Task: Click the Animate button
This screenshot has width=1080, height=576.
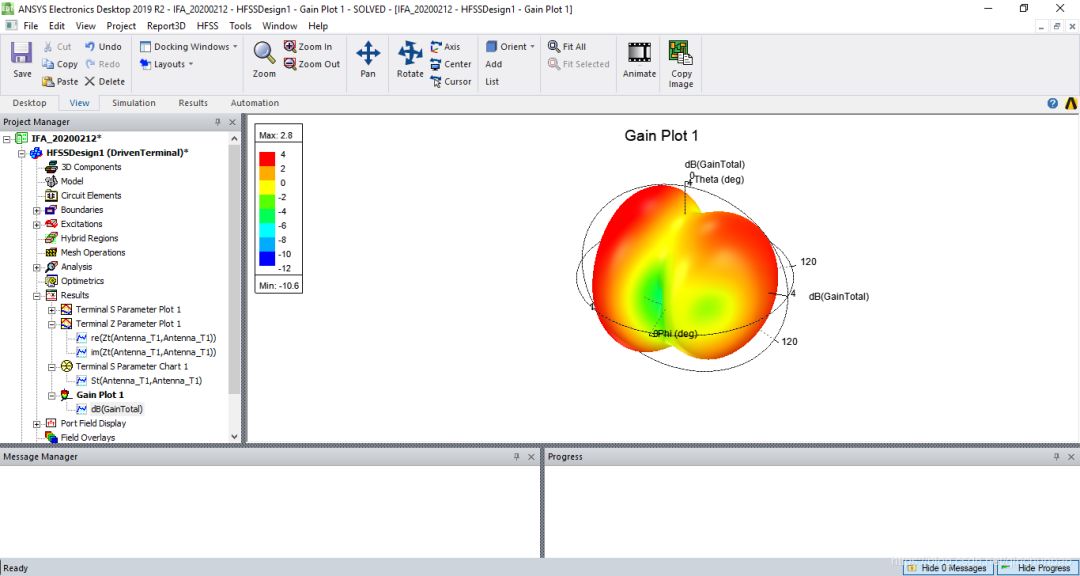Action: pos(639,59)
